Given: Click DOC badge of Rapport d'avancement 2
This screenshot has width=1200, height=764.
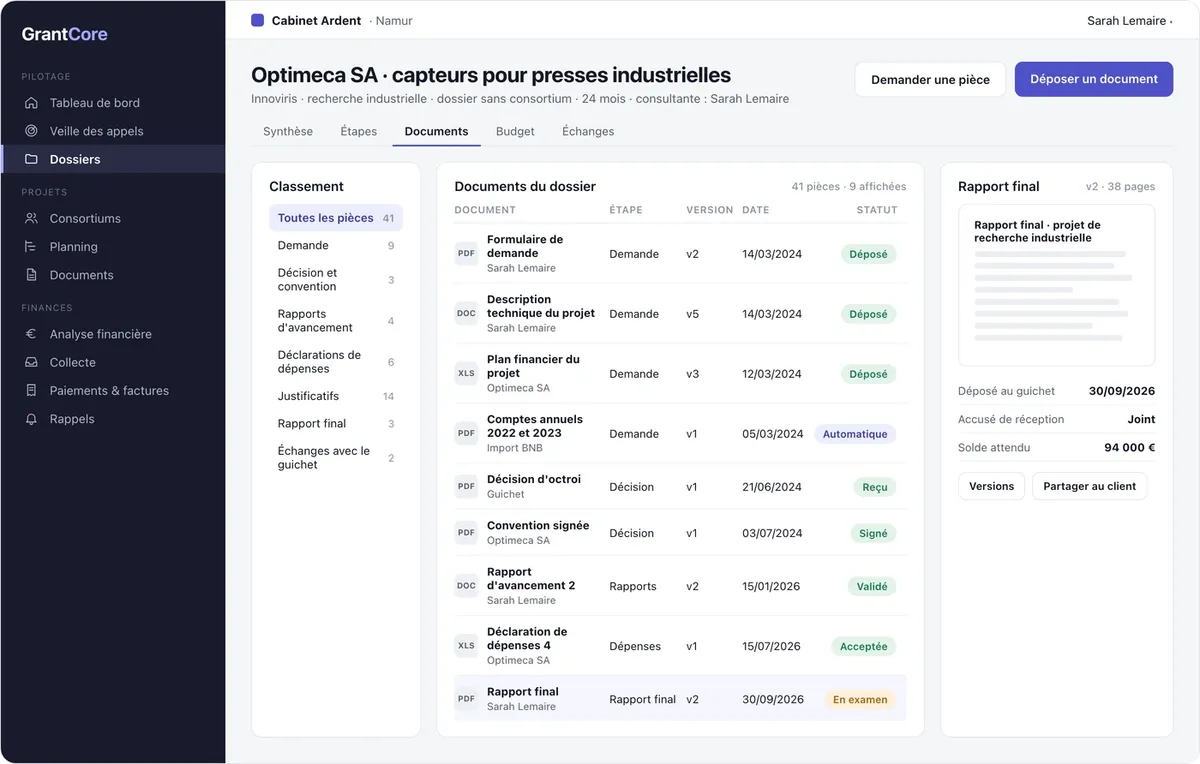Looking at the screenshot, I should (x=466, y=586).
